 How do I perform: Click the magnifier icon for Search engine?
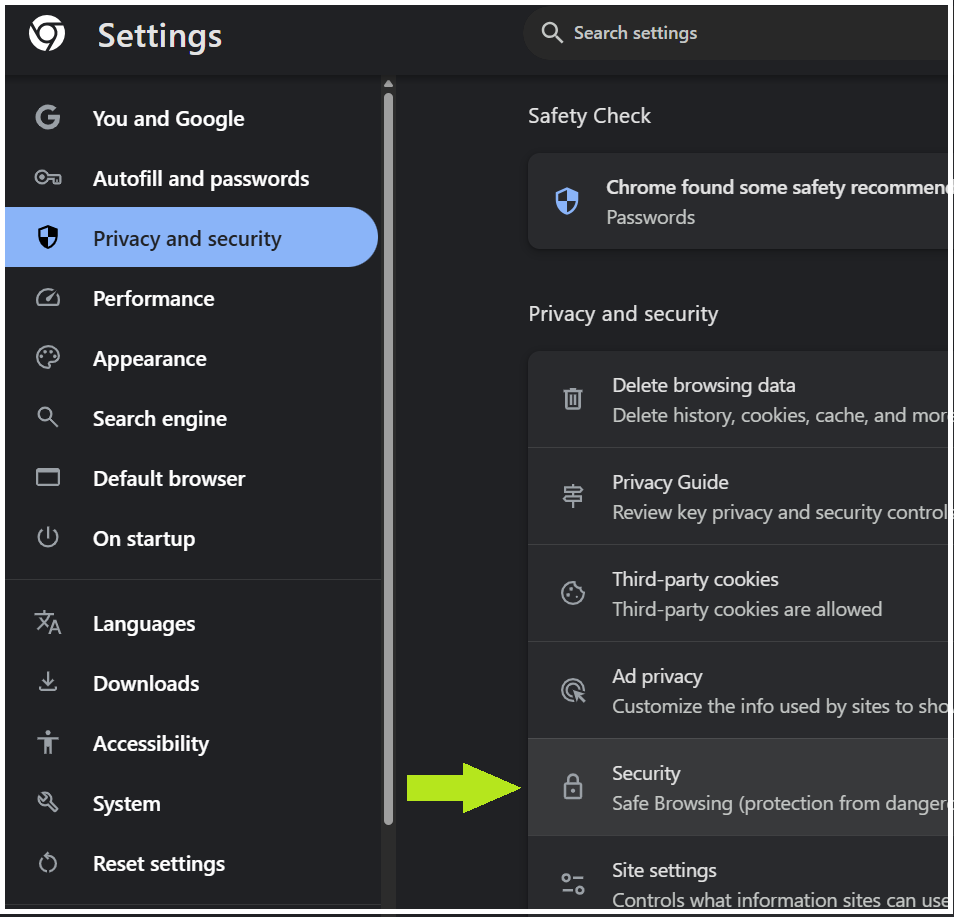[x=47, y=417]
